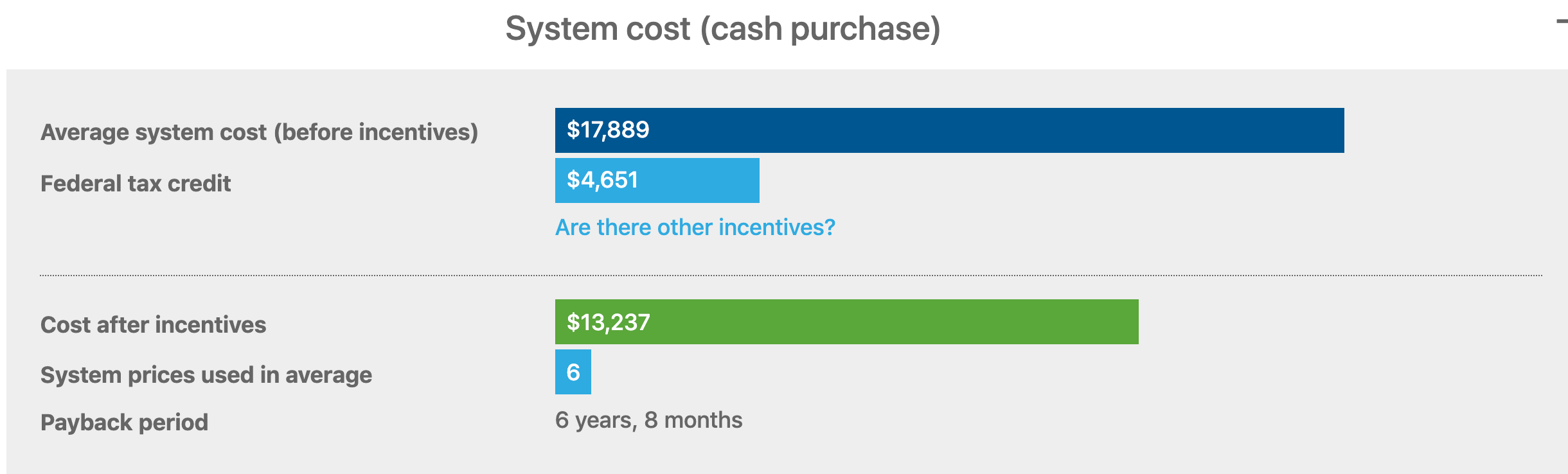The width and height of the screenshot is (1568, 474).
Task: Click the words 'cash purchase' in the title
Action: tap(819, 29)
